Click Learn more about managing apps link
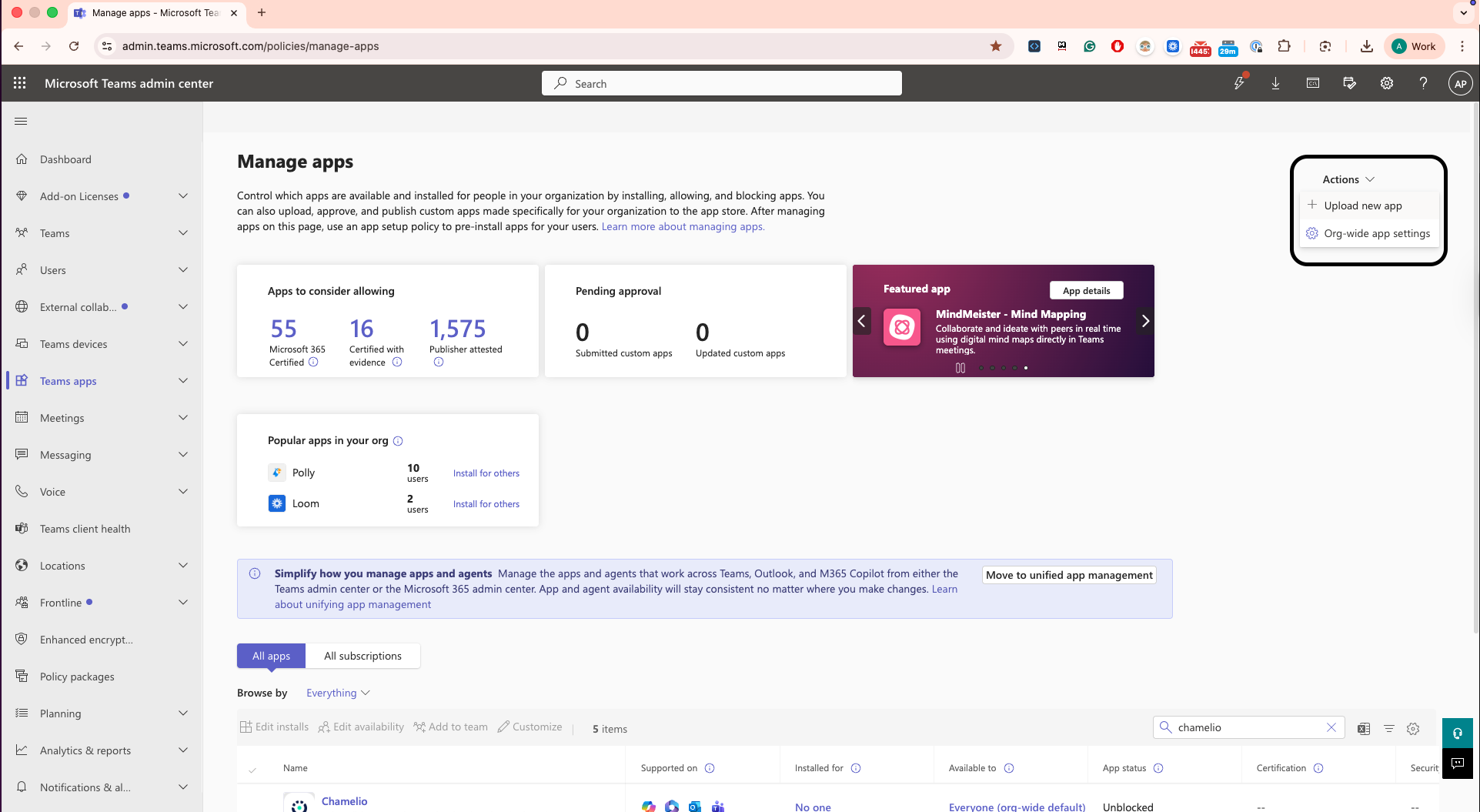This screenshot has width=1480, height=812. (683, 226)
